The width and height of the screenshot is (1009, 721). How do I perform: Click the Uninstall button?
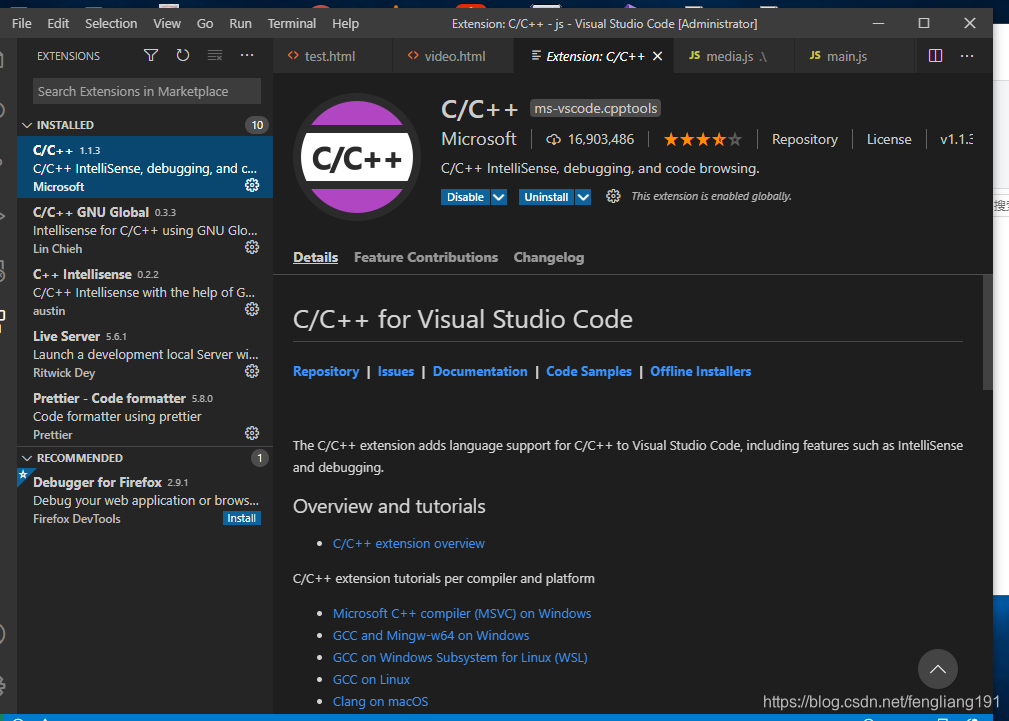point(546,197)
